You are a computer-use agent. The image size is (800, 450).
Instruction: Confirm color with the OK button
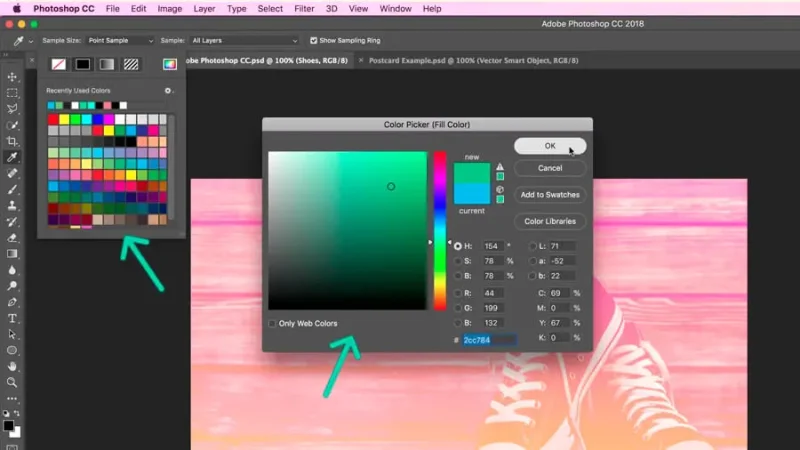pos(550,146)
